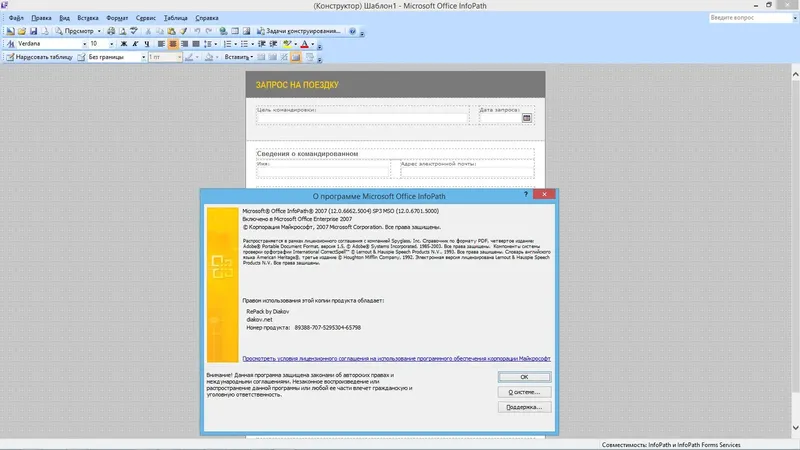800x450 pixels.
Task: Click the Undo arrow icon
Action: [197, 31]
